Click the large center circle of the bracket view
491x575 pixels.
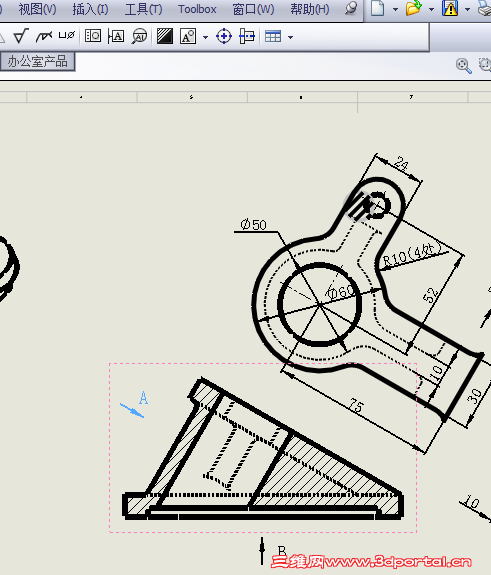point(319,304)
